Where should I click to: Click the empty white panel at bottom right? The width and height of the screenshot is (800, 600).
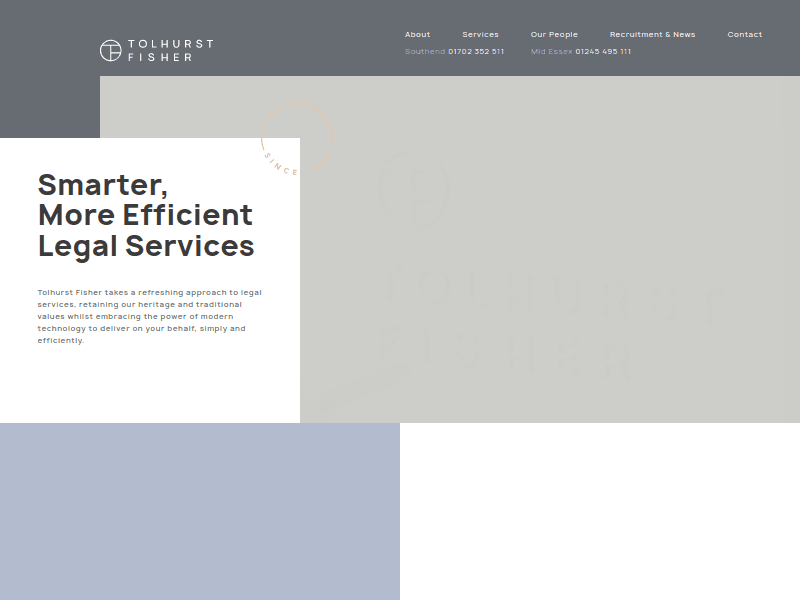tap(600, 510)
